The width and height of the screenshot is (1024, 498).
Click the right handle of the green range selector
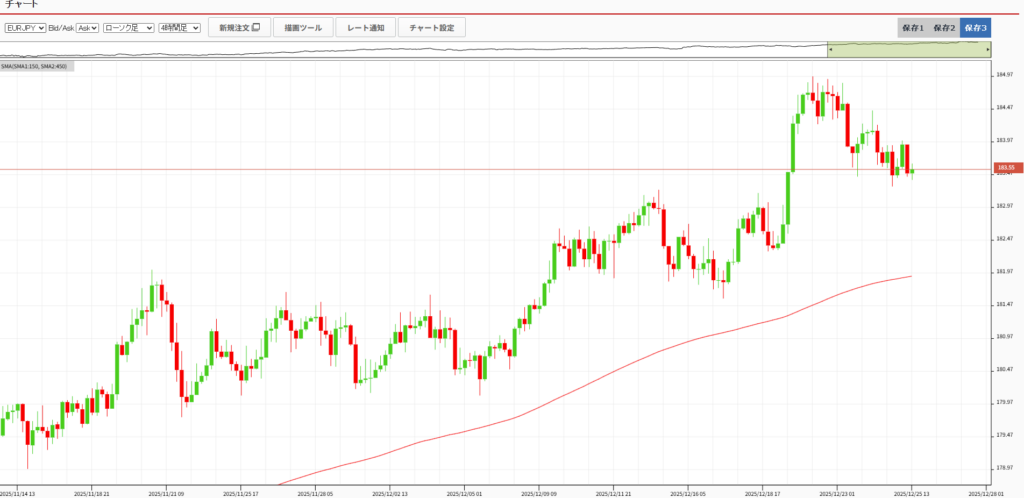pos(988,50)
